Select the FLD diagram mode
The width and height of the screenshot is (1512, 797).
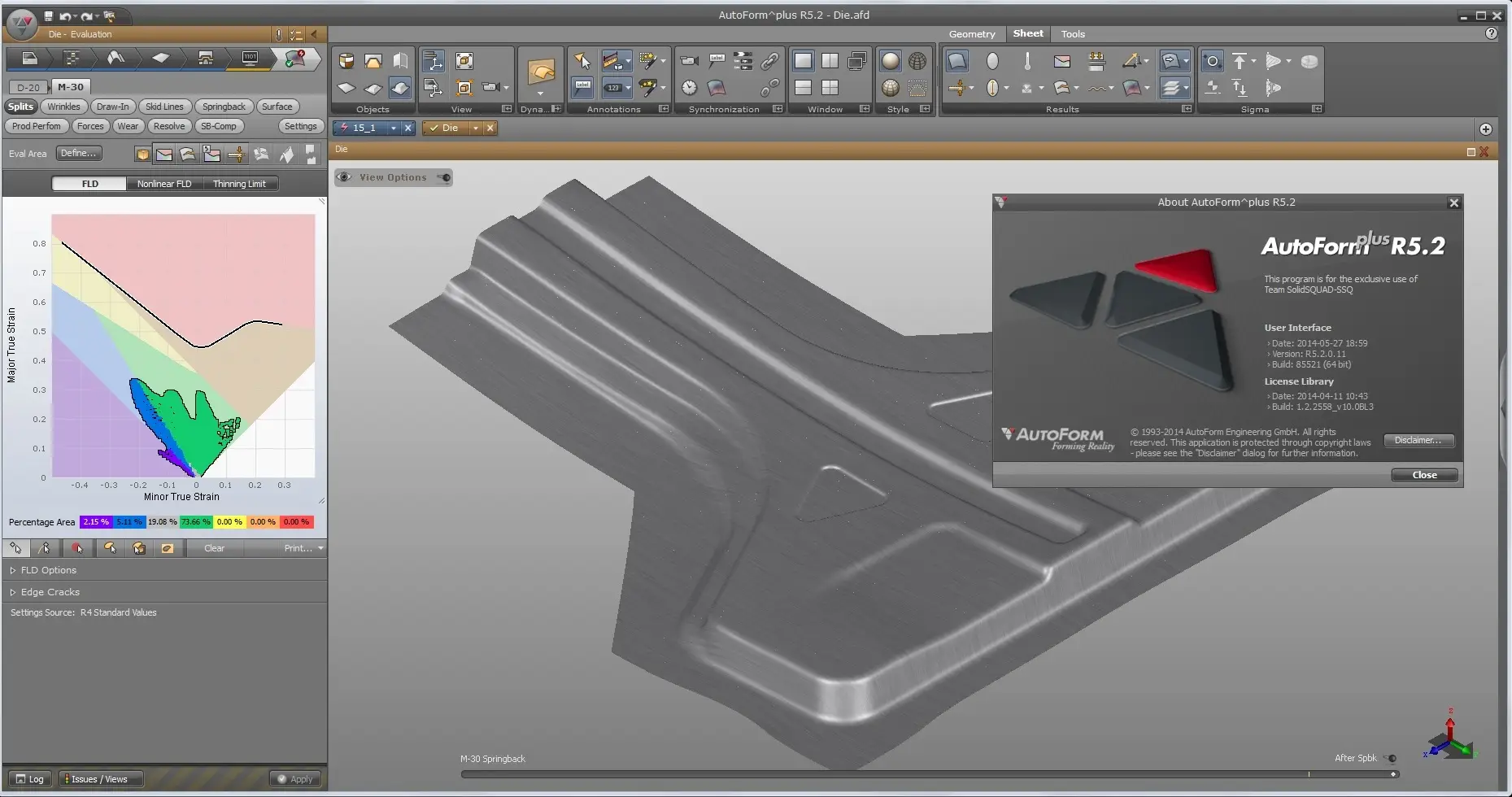pyautogui.click(x=89, y=184)
